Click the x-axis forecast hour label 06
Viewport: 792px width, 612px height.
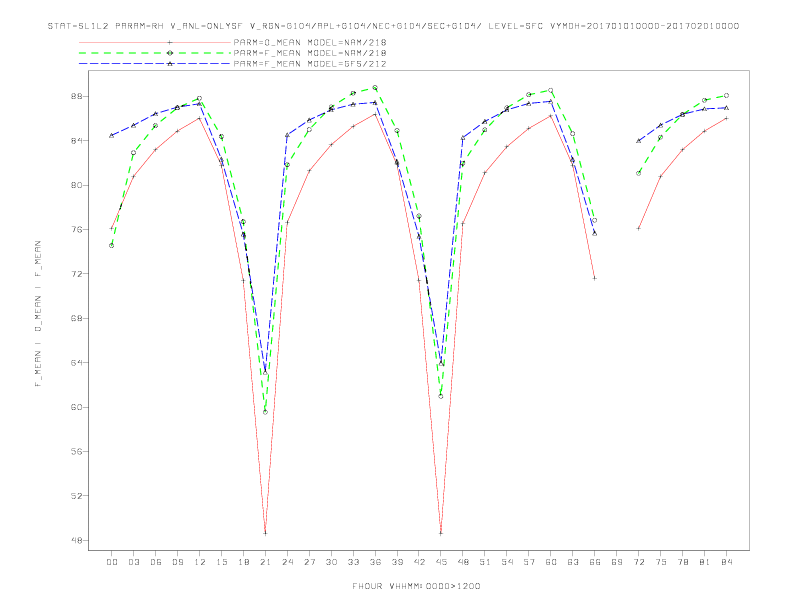click(x=156, y=562)
